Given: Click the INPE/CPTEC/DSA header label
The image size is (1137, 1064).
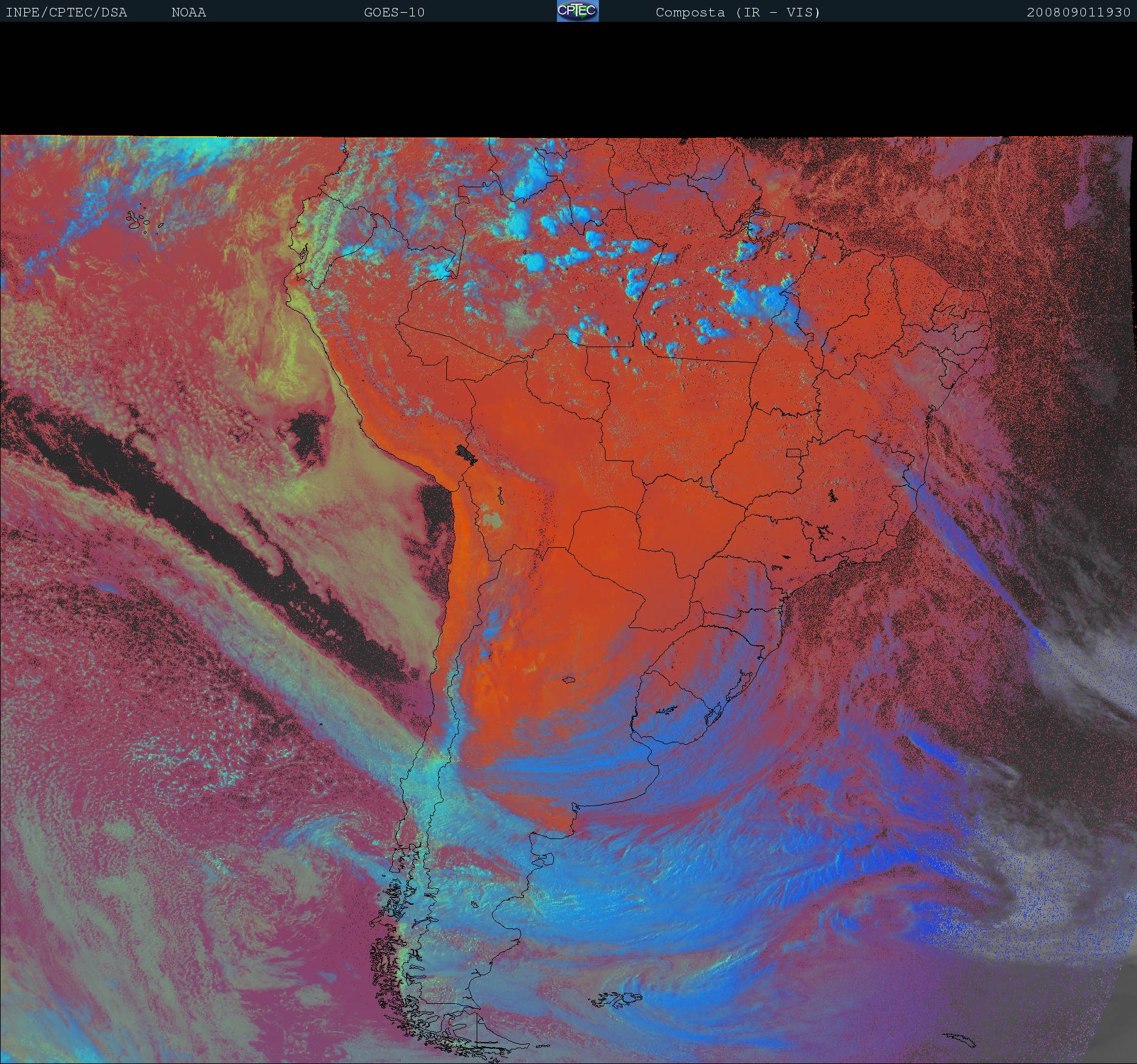Looking at the screenshot, I should [66, 13].
